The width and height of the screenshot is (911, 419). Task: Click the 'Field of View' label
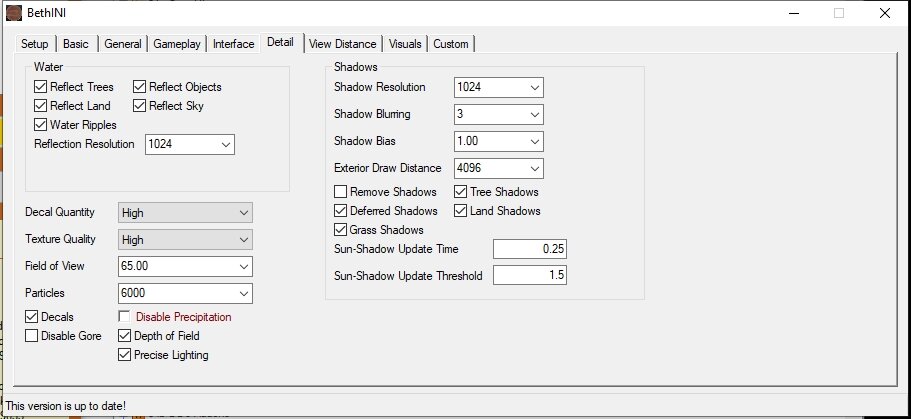(x=55, y=266)
